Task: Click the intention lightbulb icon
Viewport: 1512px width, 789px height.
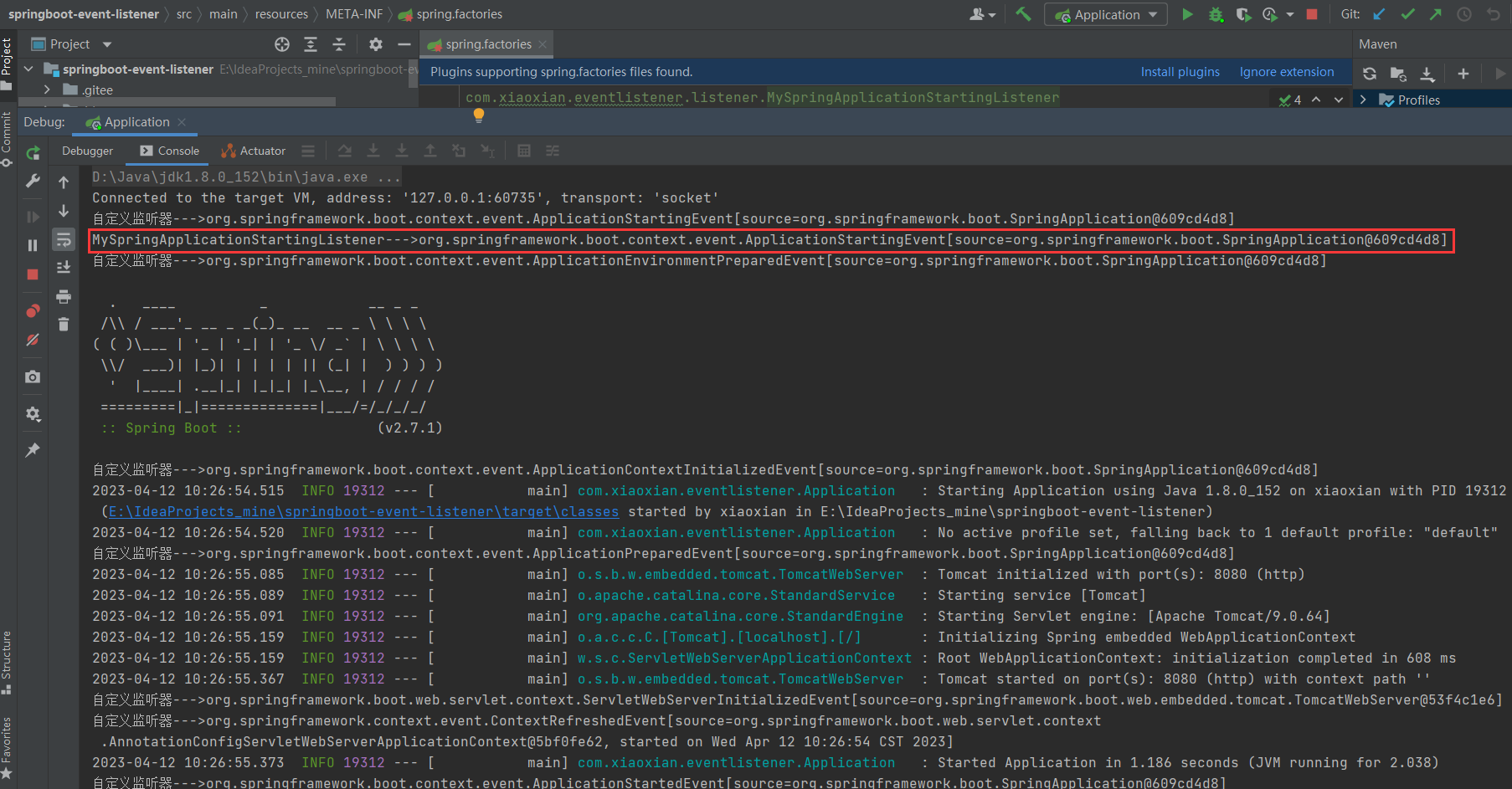Action: pos(479,116)
